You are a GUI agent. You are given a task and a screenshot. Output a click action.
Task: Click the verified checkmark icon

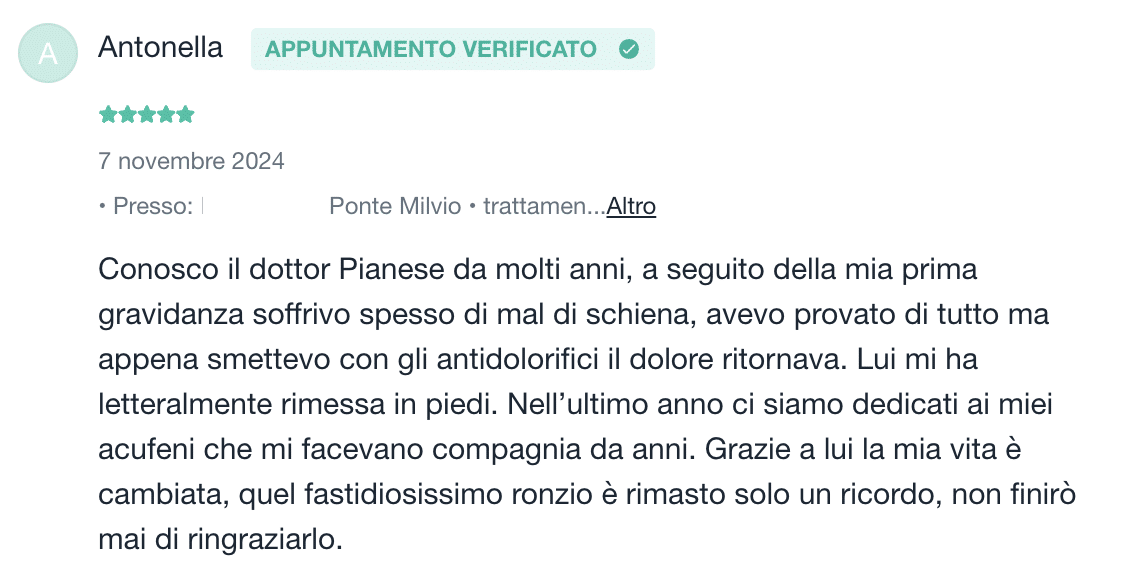point(629,49)
